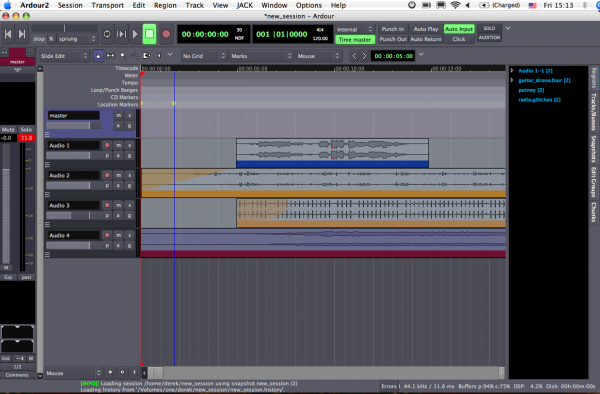Toggle Auto Play button
Screen dimensions: 600x394
tap(426, 29)
